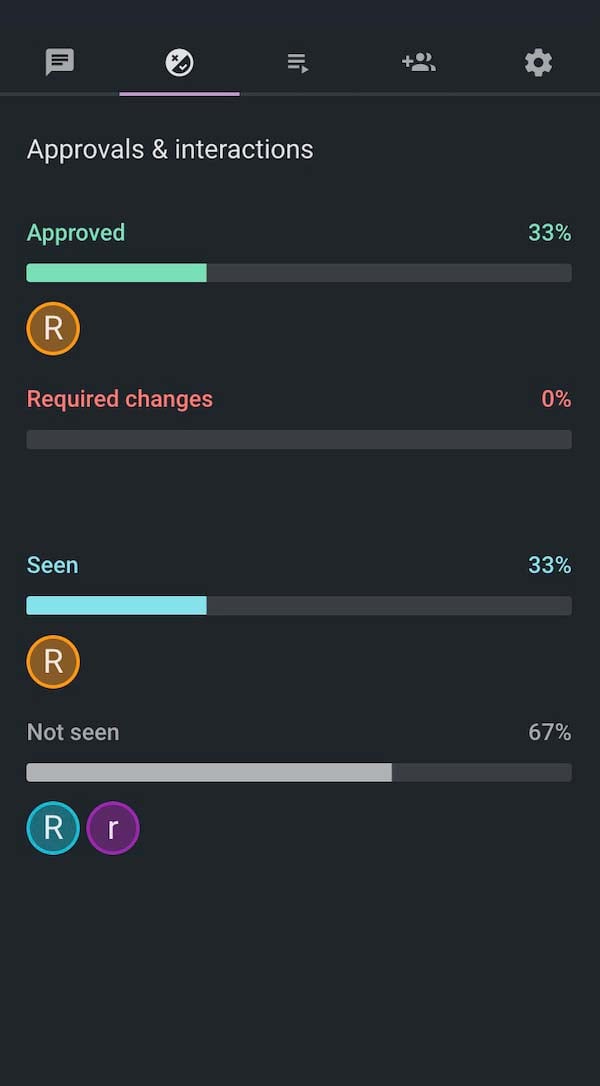Click the green Approved progress bar
Image resolution: width=600 pixels, height=1086 pixels.
(x=298, y=273)
